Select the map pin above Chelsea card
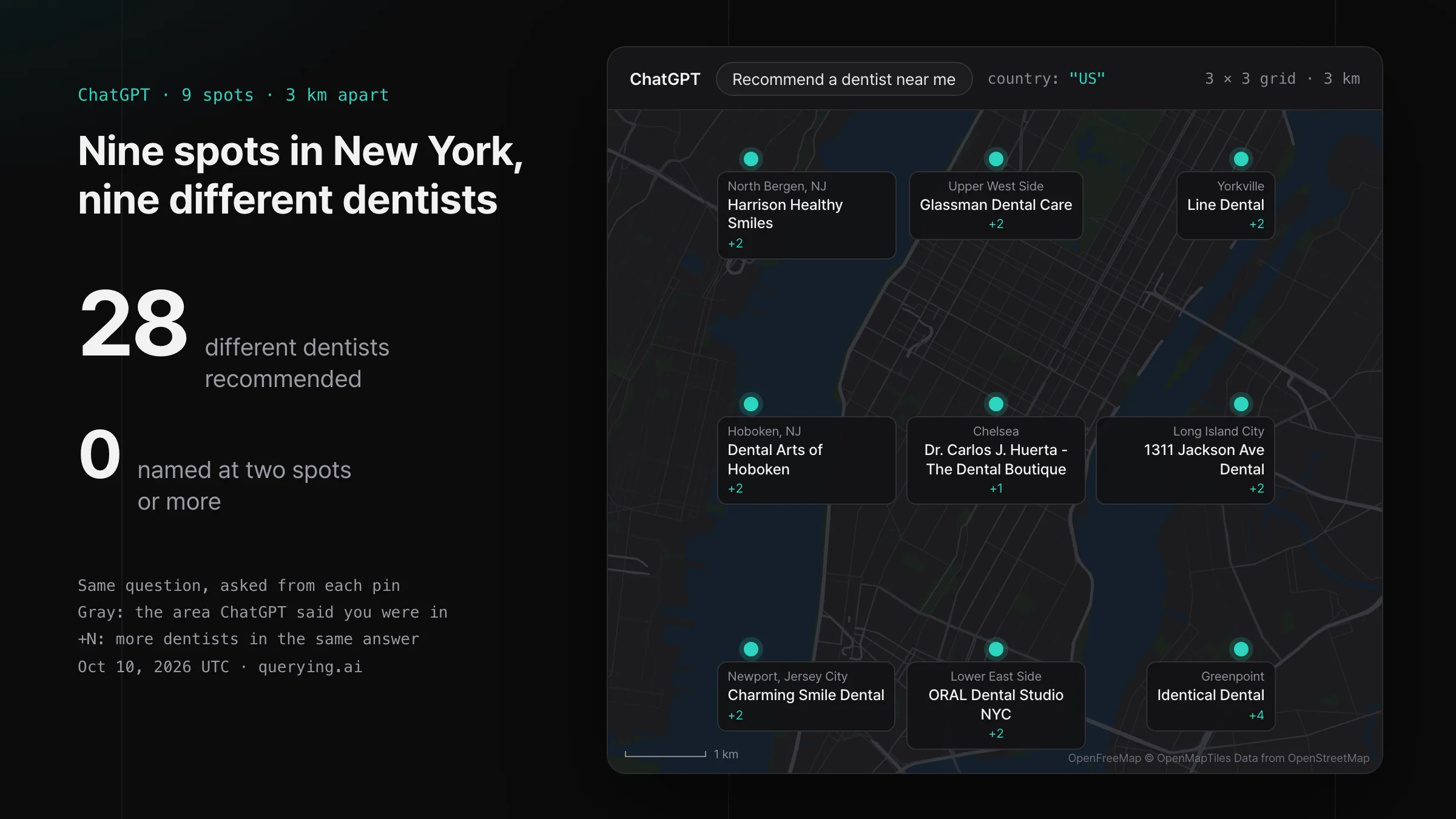Screen dimensions: 1456x819 996,404
